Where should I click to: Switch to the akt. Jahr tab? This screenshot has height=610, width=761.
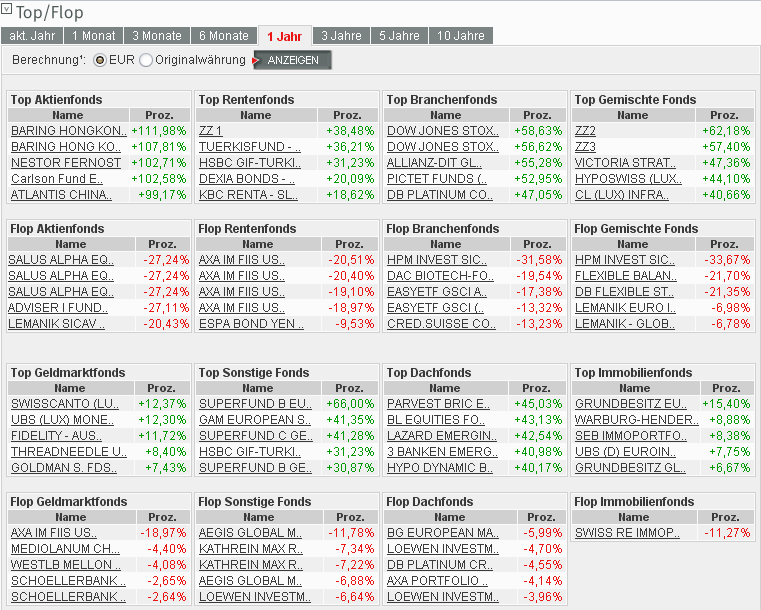click(x=32, y=36)
